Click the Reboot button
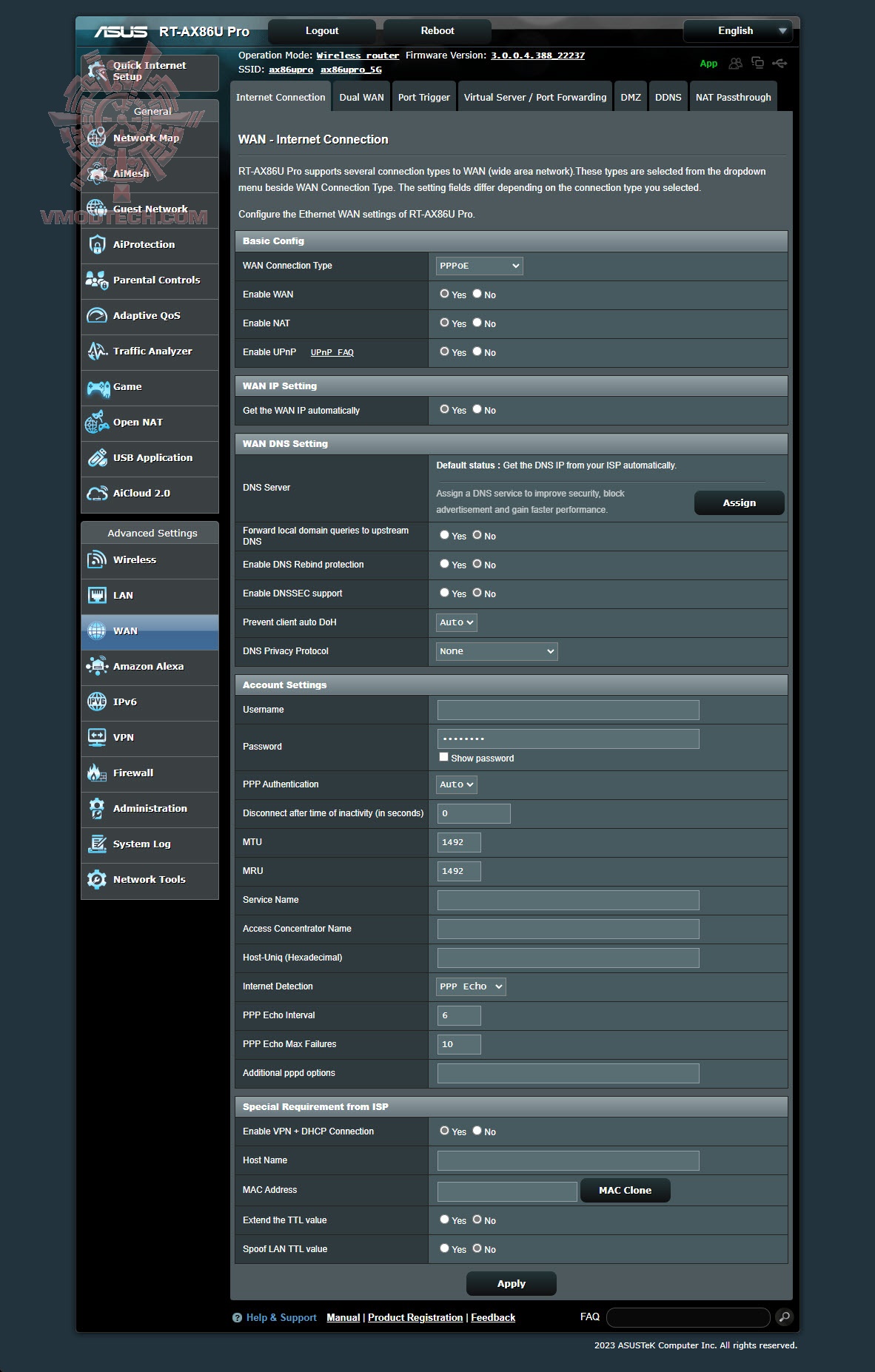 (437, 31)
